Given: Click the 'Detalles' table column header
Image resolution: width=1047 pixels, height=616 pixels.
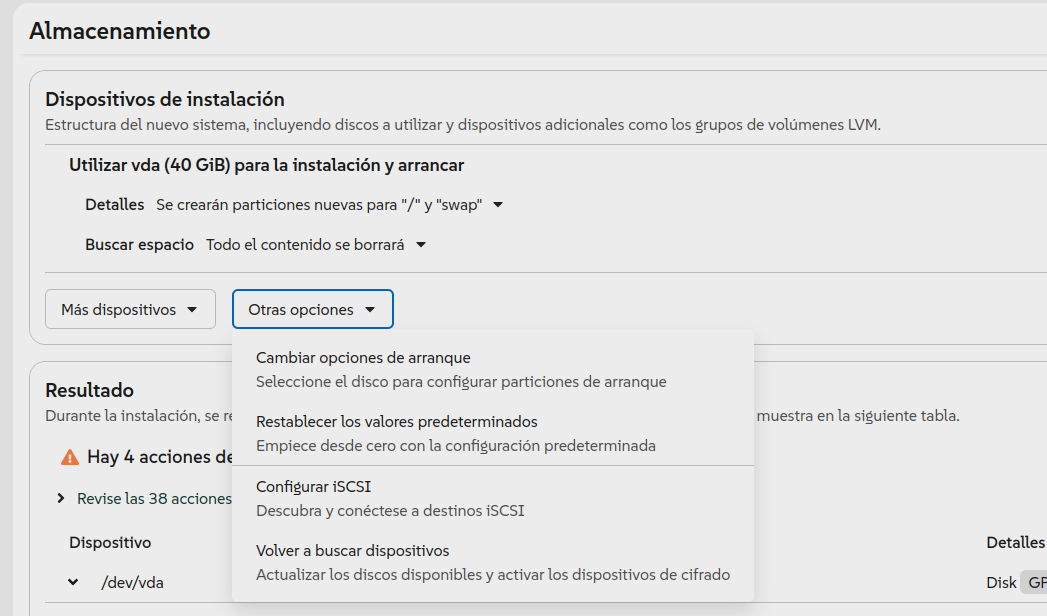Looking at the screenshot, I should pos(1015,542).
